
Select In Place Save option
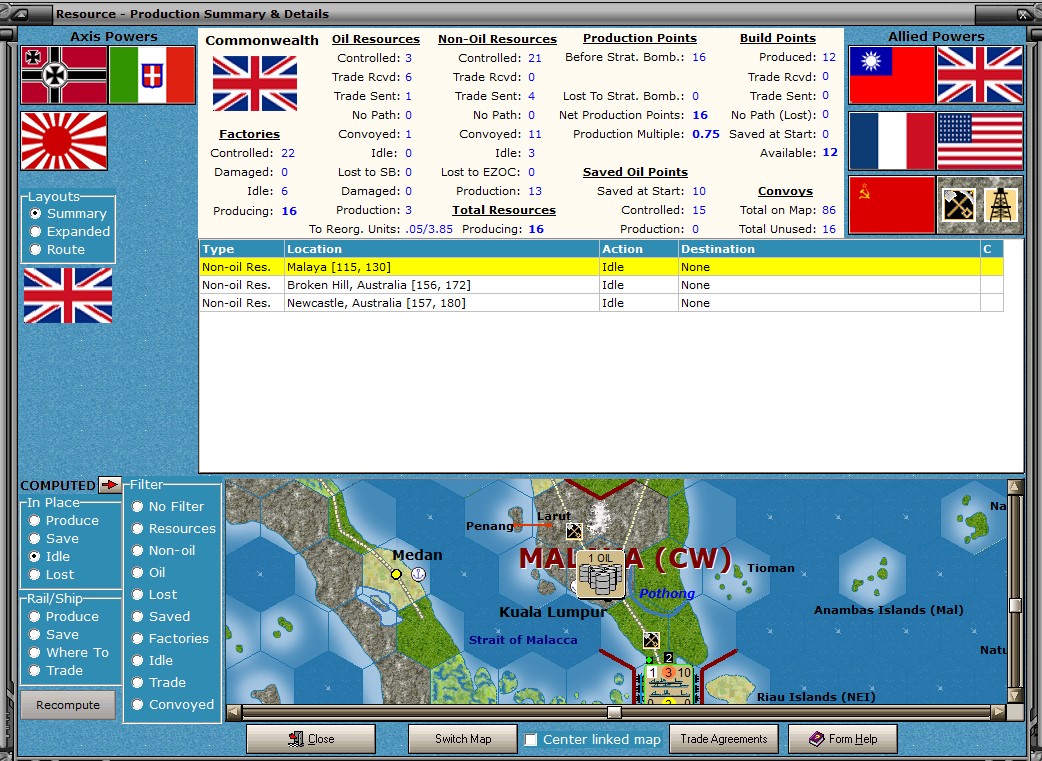click(x=54, y=538)
